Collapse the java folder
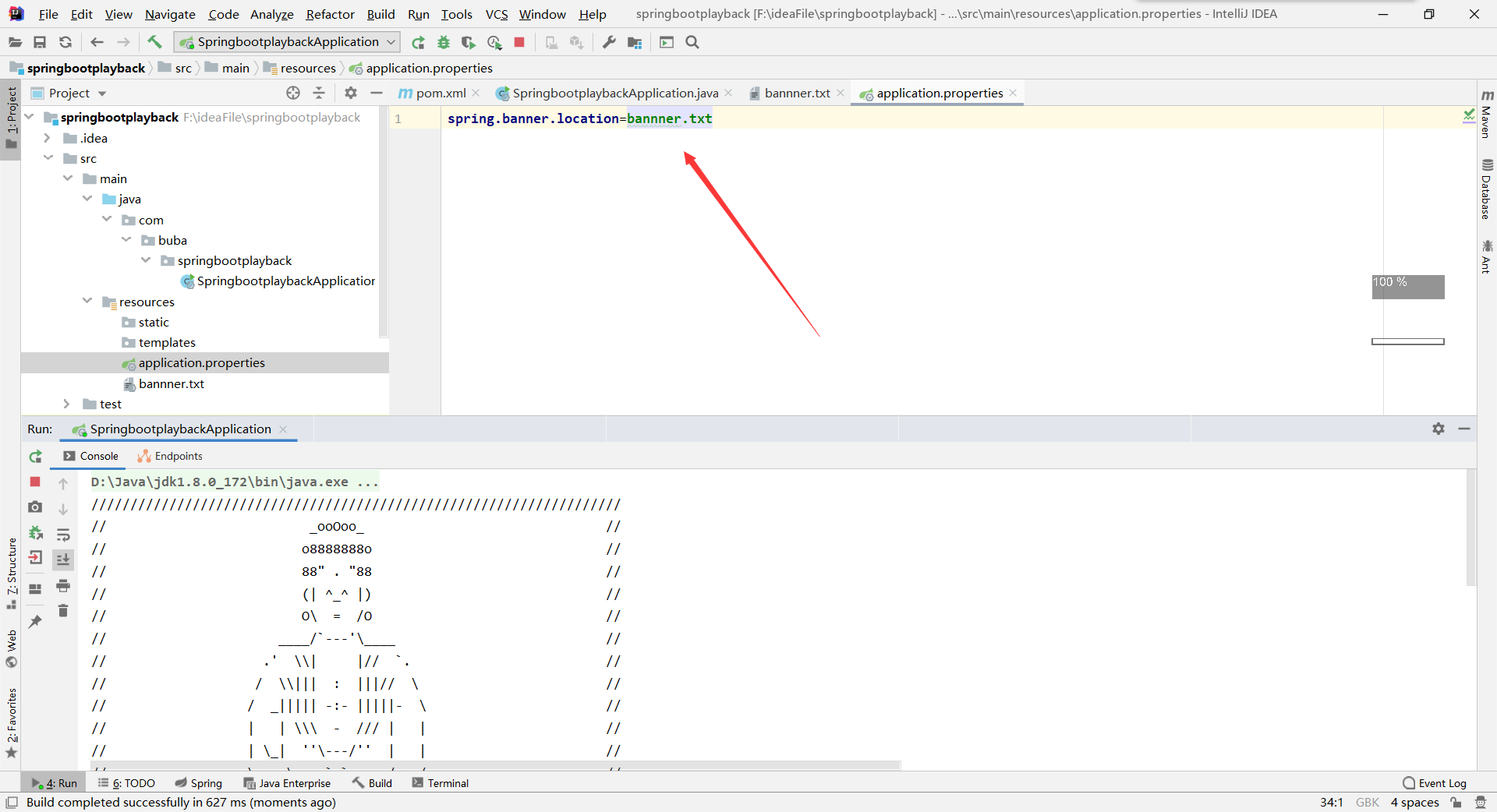This screenshot has height=812, width=1497. [87, 199]
